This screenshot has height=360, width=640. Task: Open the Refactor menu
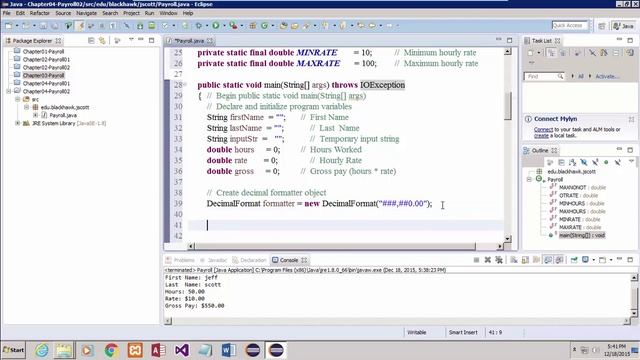pyautogui.click(x=40, y=13)
